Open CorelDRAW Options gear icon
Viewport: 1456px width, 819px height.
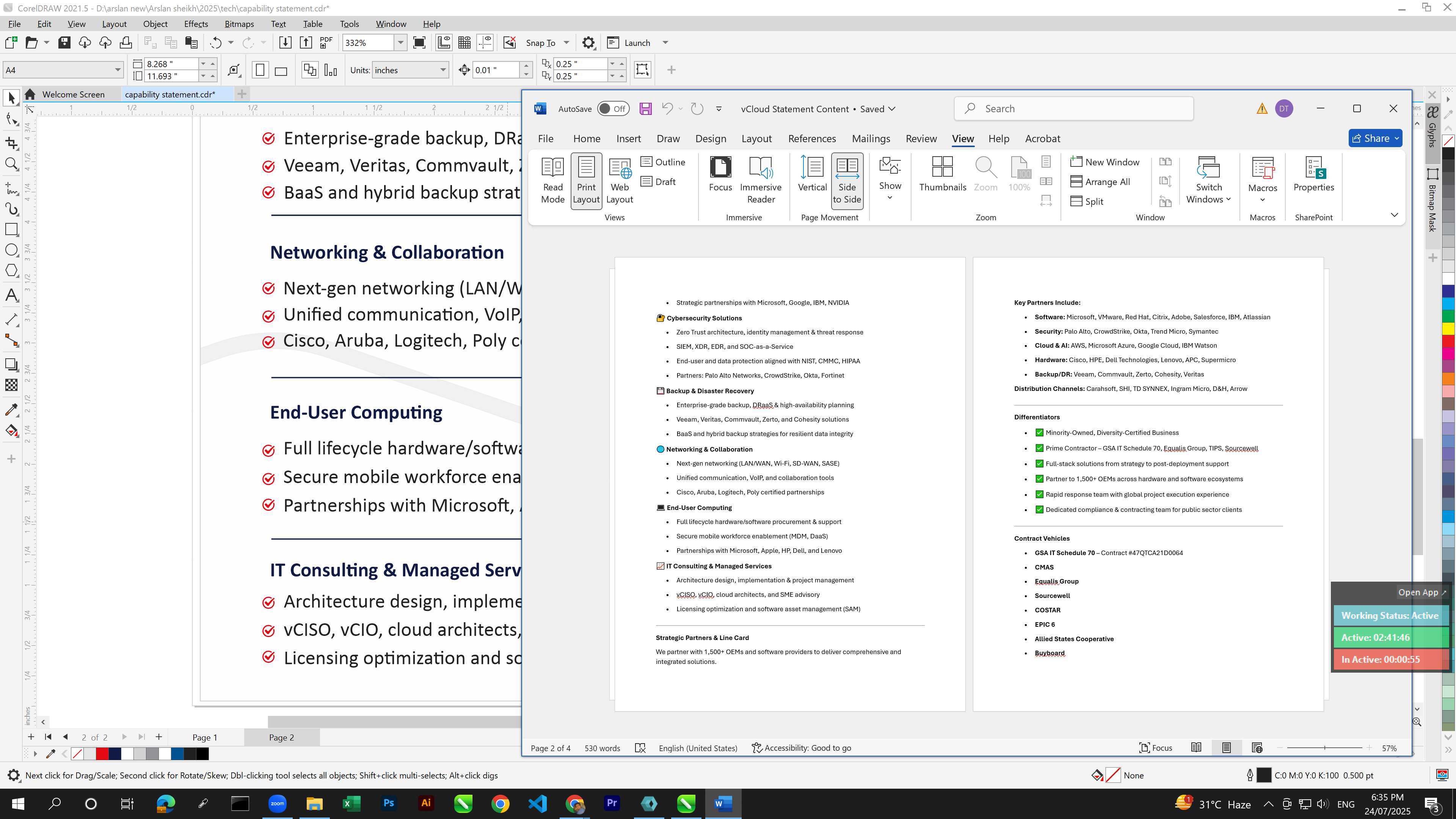[x=588, y=42]
